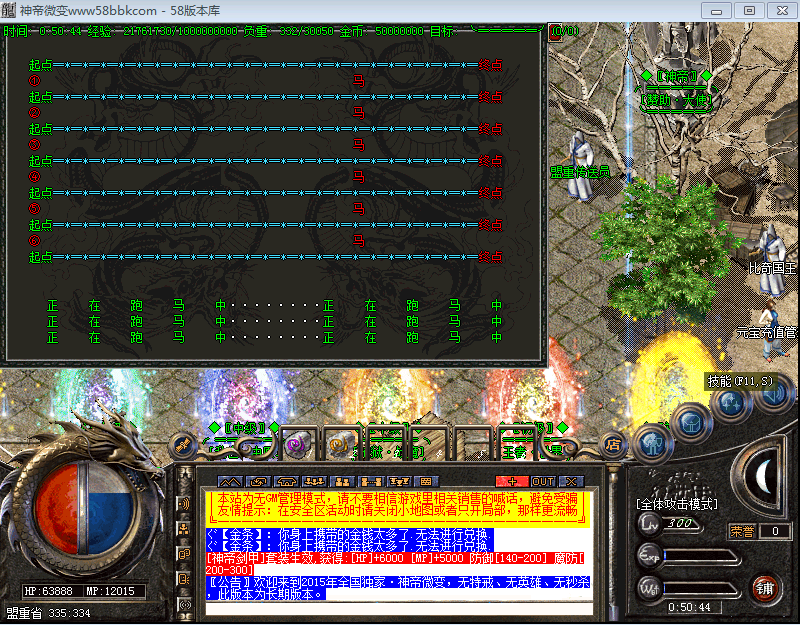Click the top 起点 start label
This screenshot has height=625, width=800.
point(41,65)
